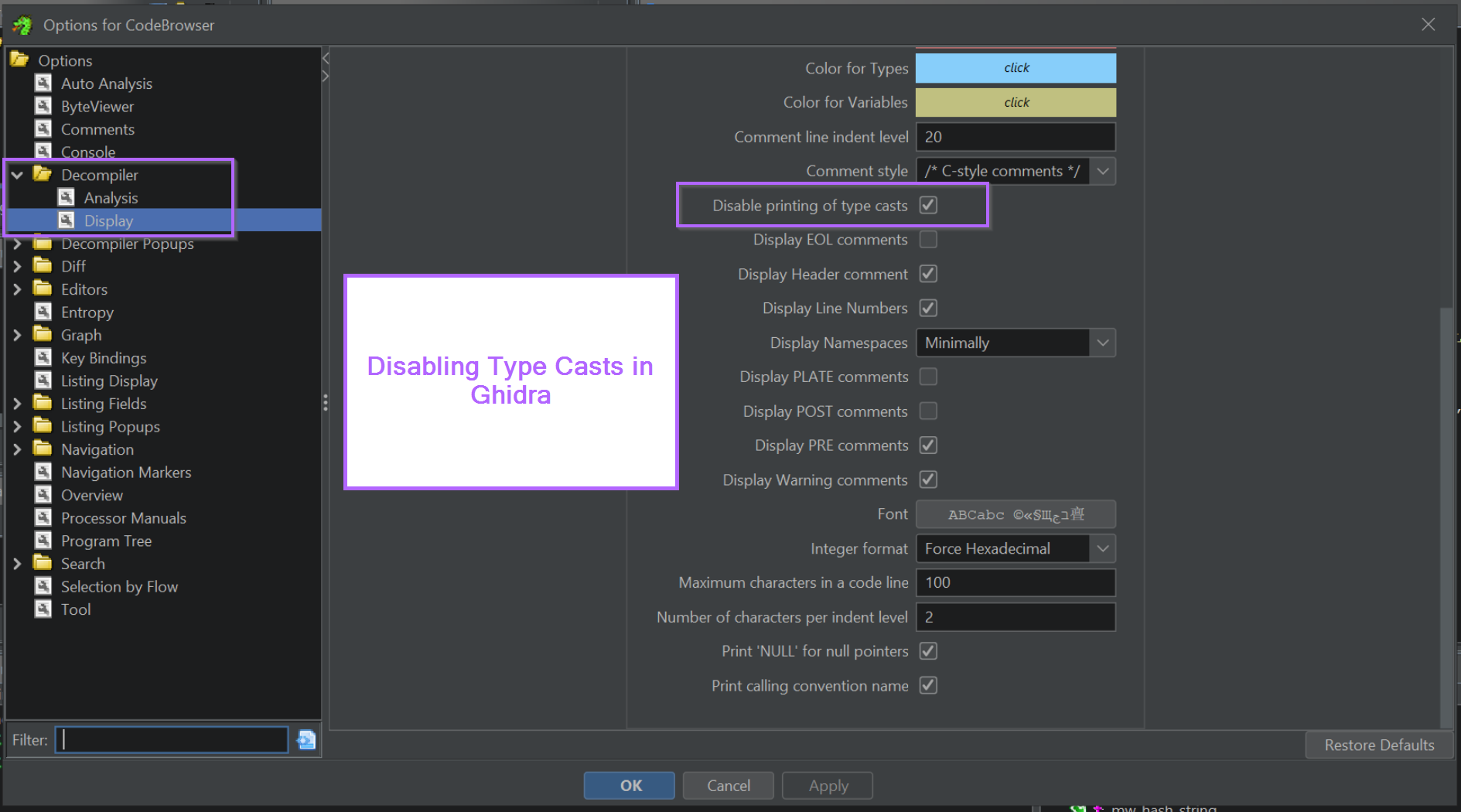The image size is (1461, 812).
Task: Click the Diff folder icon
Action: click(x=43, y=265)
